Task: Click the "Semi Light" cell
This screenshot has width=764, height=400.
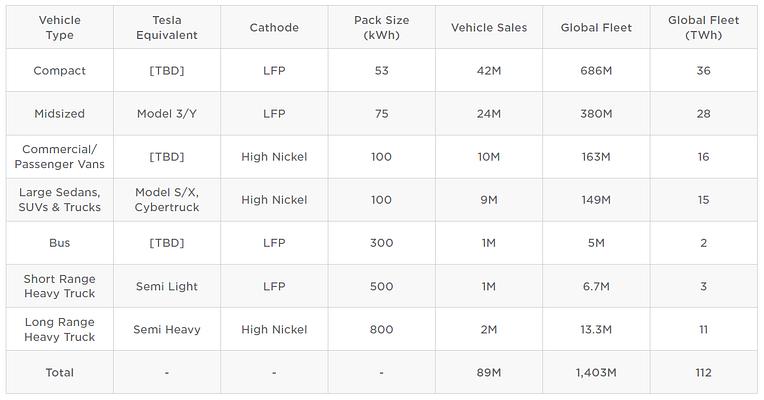Action: click(x=167, y=286)
